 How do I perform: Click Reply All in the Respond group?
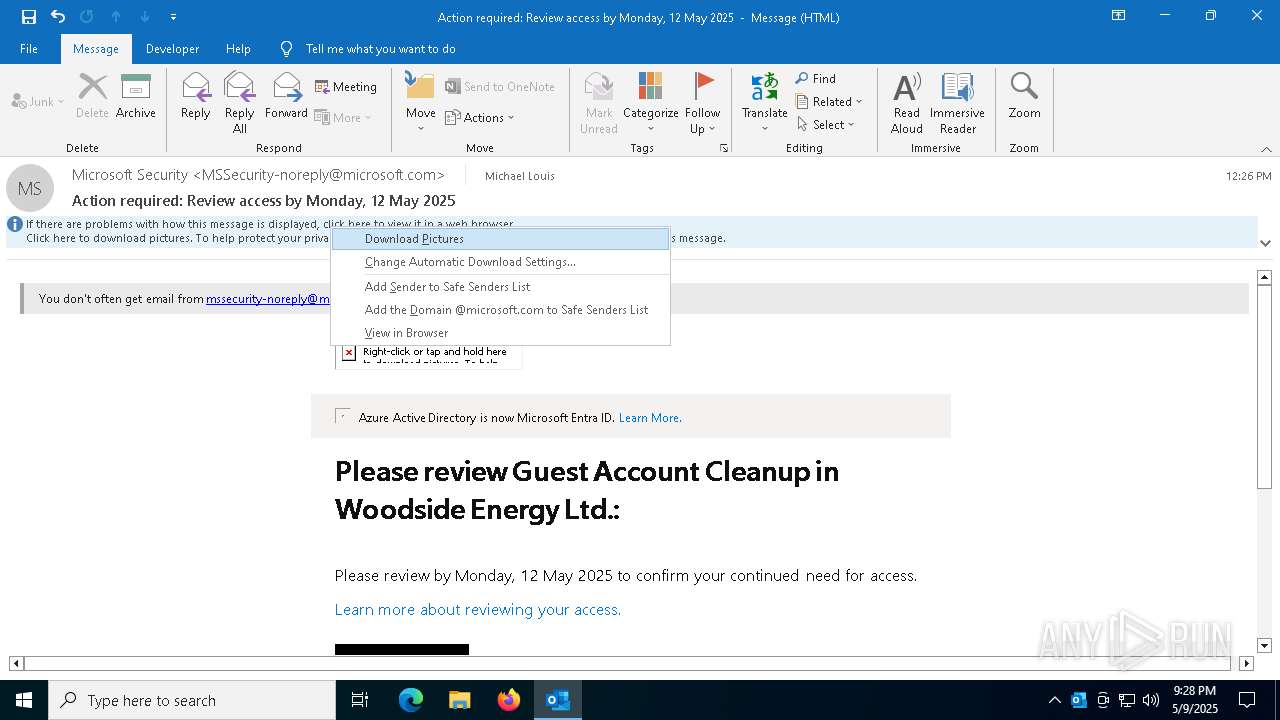[x=240, y=103]
